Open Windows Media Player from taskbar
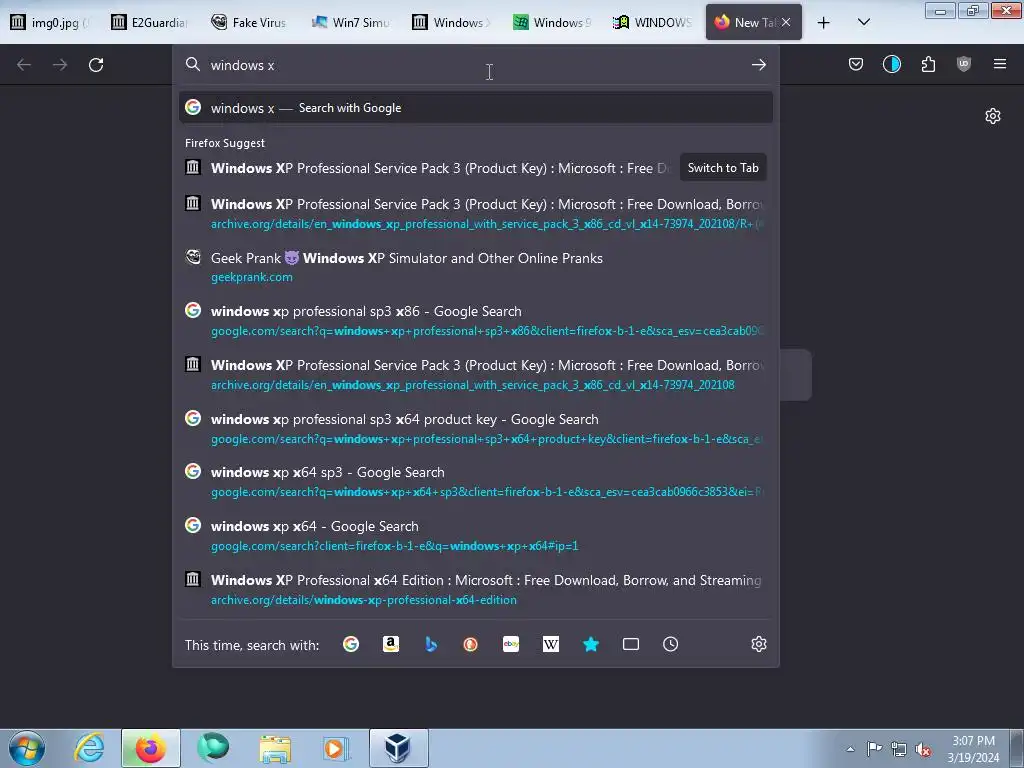Image resolution: width=1024 pixels, height=768 pixels. tap(336, 748)
